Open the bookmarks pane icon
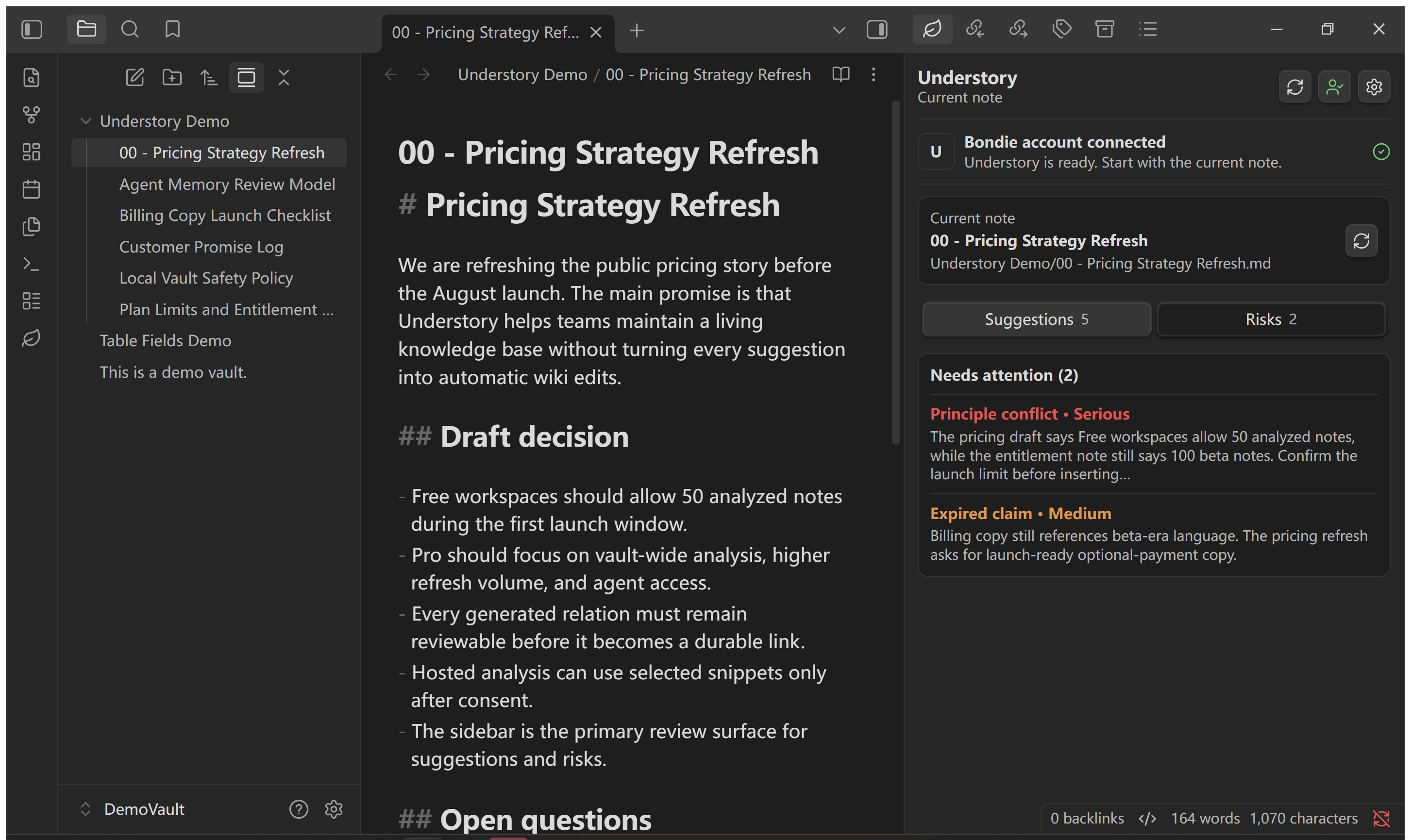 click(x=173, y=30)
